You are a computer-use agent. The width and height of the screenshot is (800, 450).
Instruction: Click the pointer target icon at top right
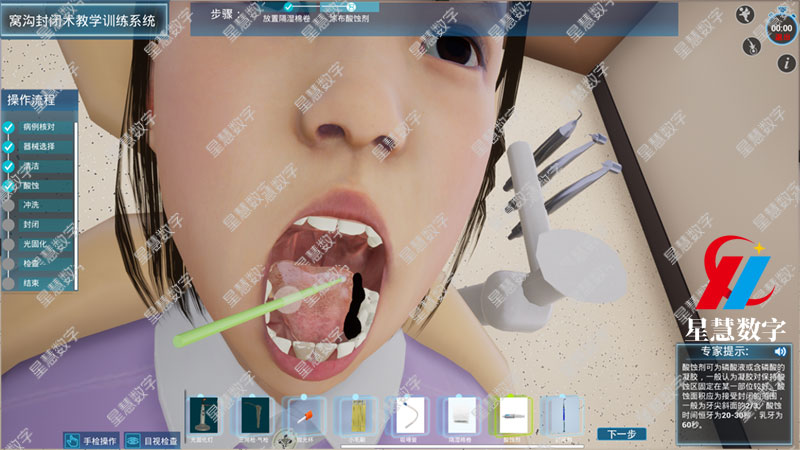(751, 46)
